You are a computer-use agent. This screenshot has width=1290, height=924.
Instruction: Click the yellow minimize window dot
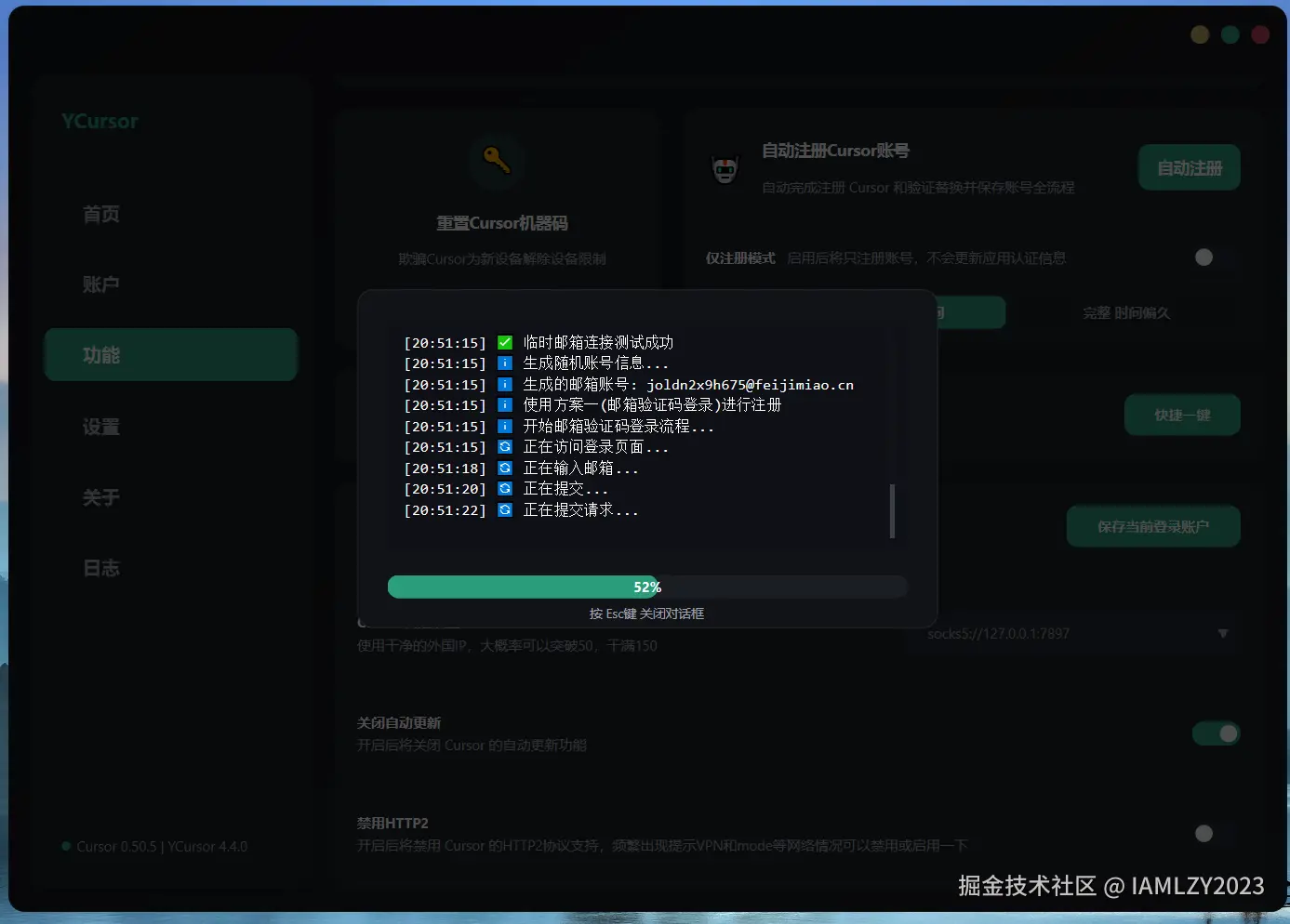click(x=1200, y=34)
